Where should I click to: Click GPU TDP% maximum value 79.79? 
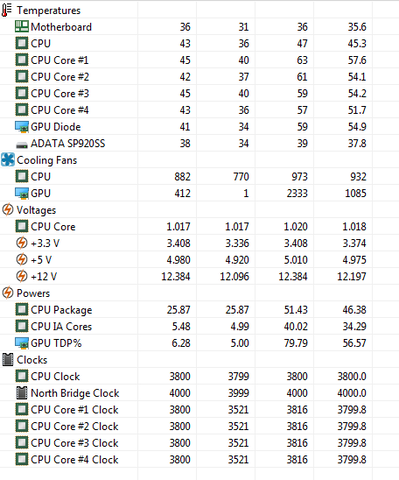point(296,343)
